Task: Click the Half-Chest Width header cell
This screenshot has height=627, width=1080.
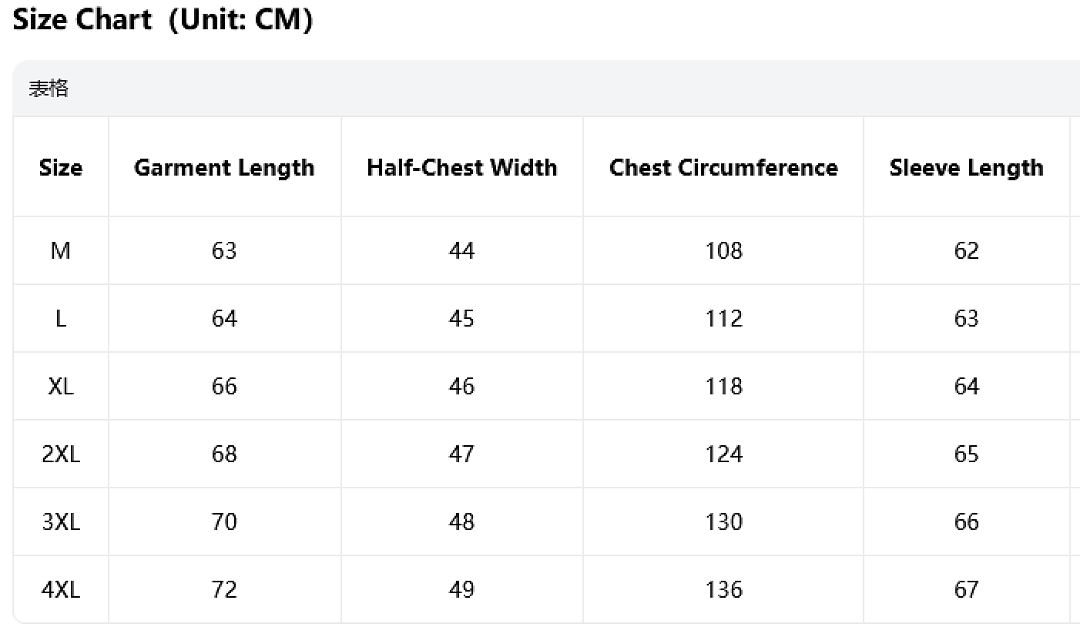Action: [461, 167]
